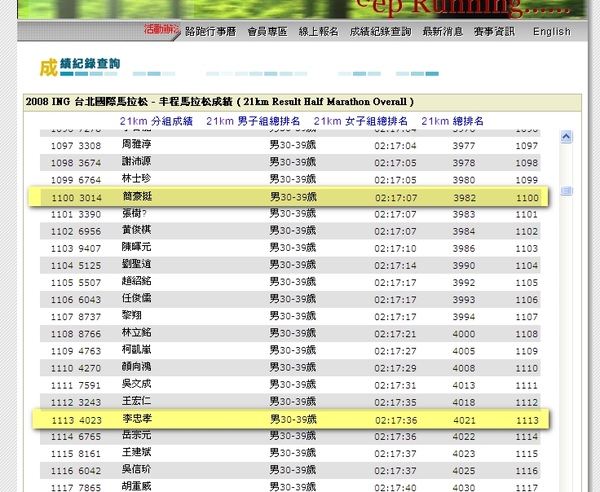The width and height of the screenshot is (600, 492).
Task: Open the 21km 男子組總排名 link
Action: 253,121
